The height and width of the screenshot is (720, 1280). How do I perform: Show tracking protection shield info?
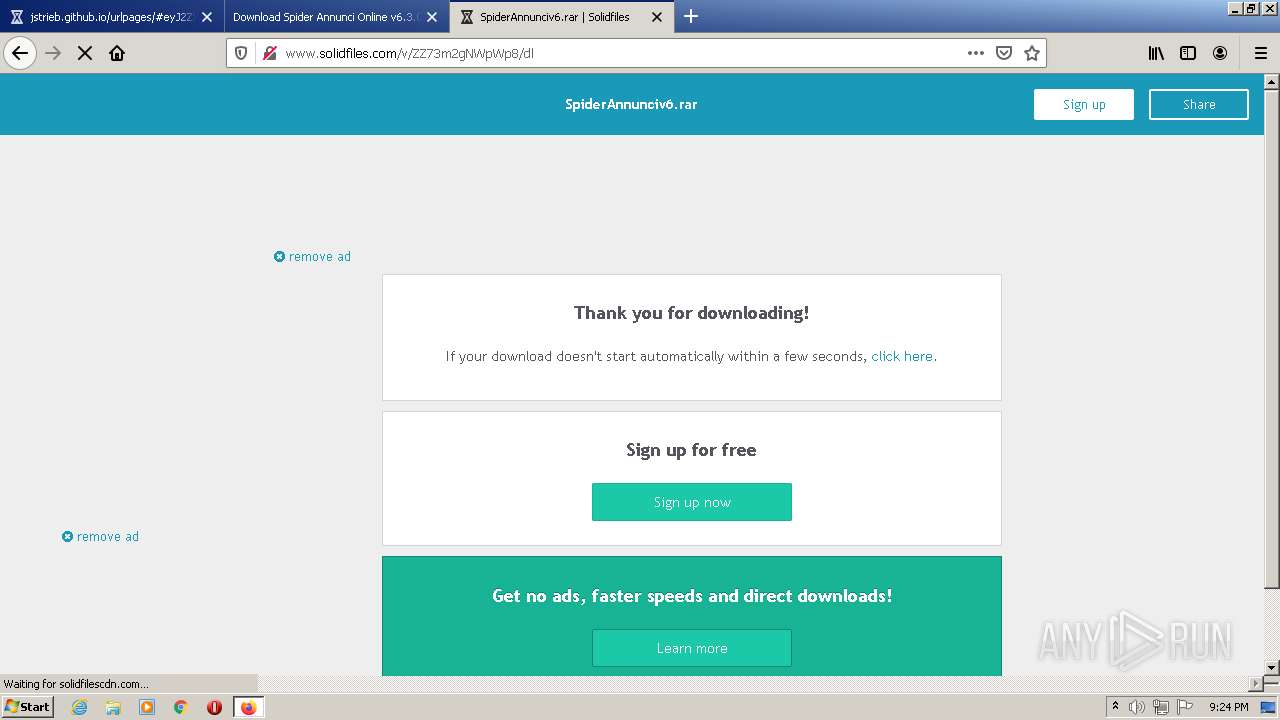[241, 53]
